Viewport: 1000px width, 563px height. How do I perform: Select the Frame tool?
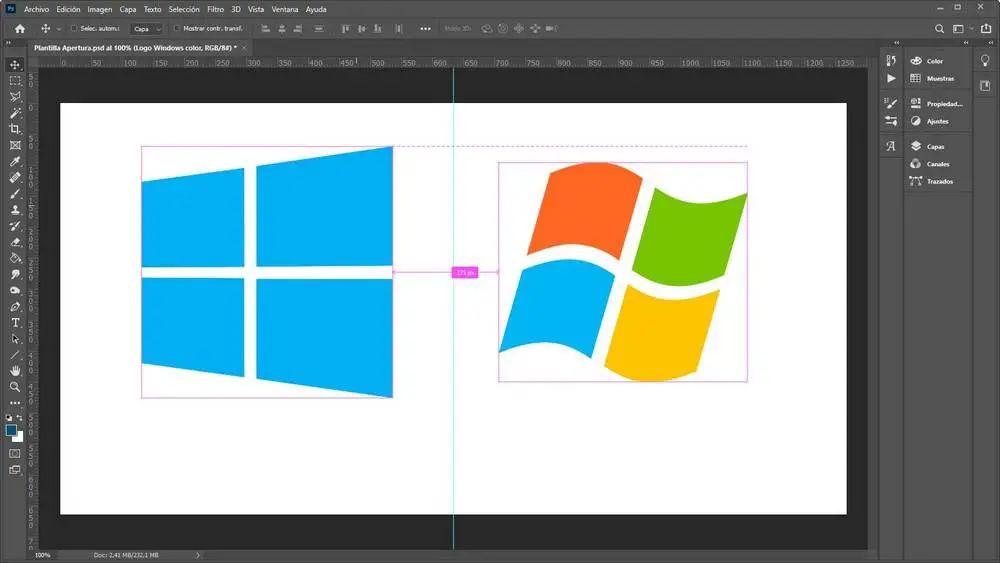click(15, 145)
